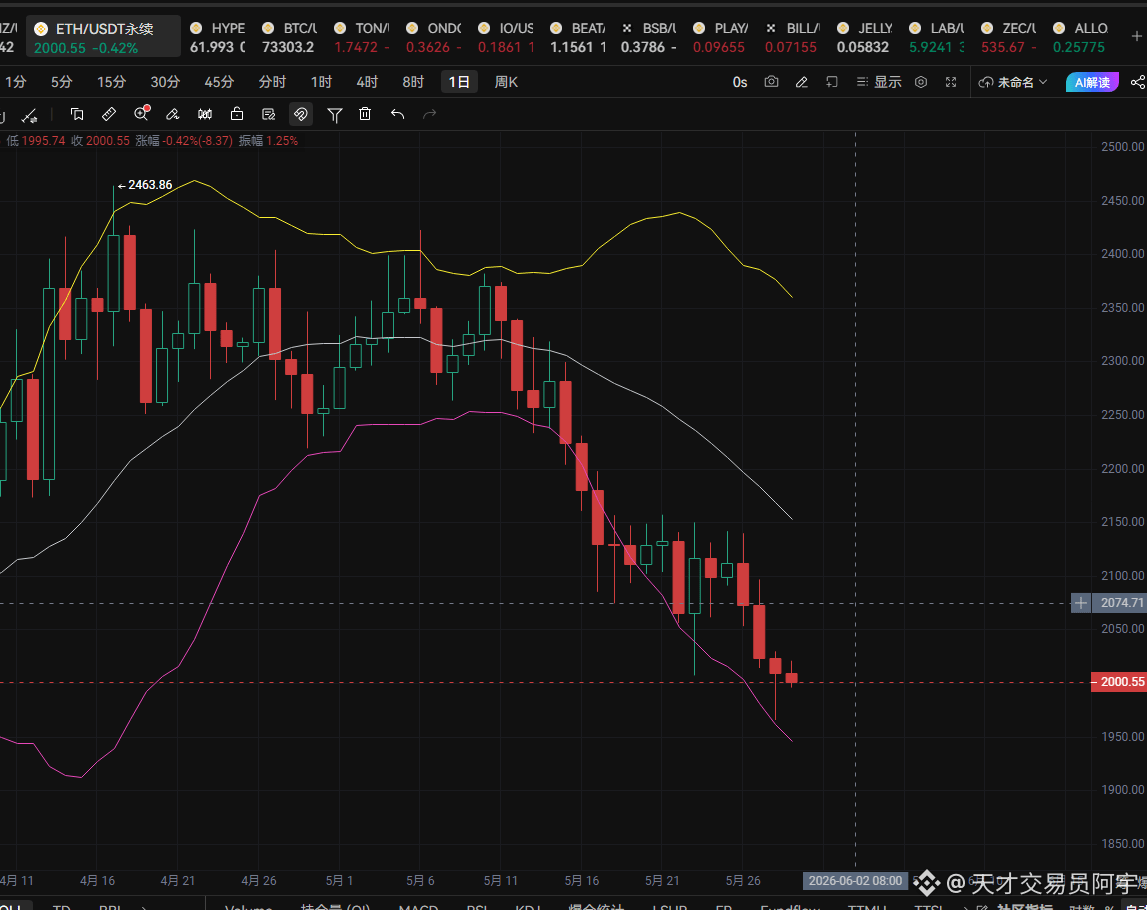Click the 2500.00 price axis label

pos(1122,147)
